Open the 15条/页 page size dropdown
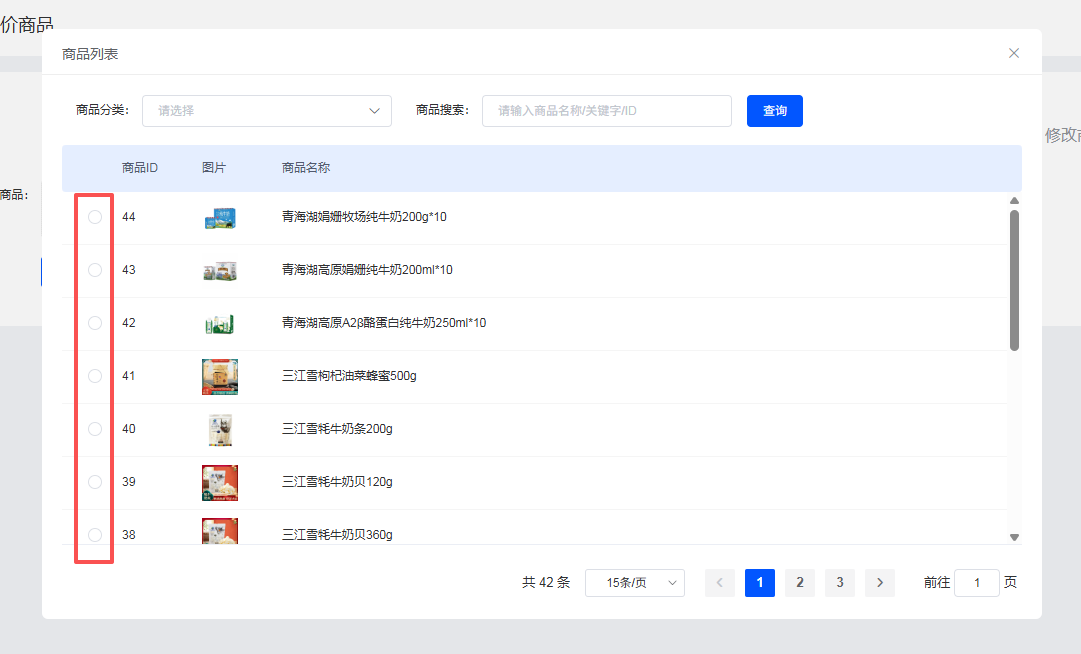The height and width of the screenshot is (654, 1081). 634,583
